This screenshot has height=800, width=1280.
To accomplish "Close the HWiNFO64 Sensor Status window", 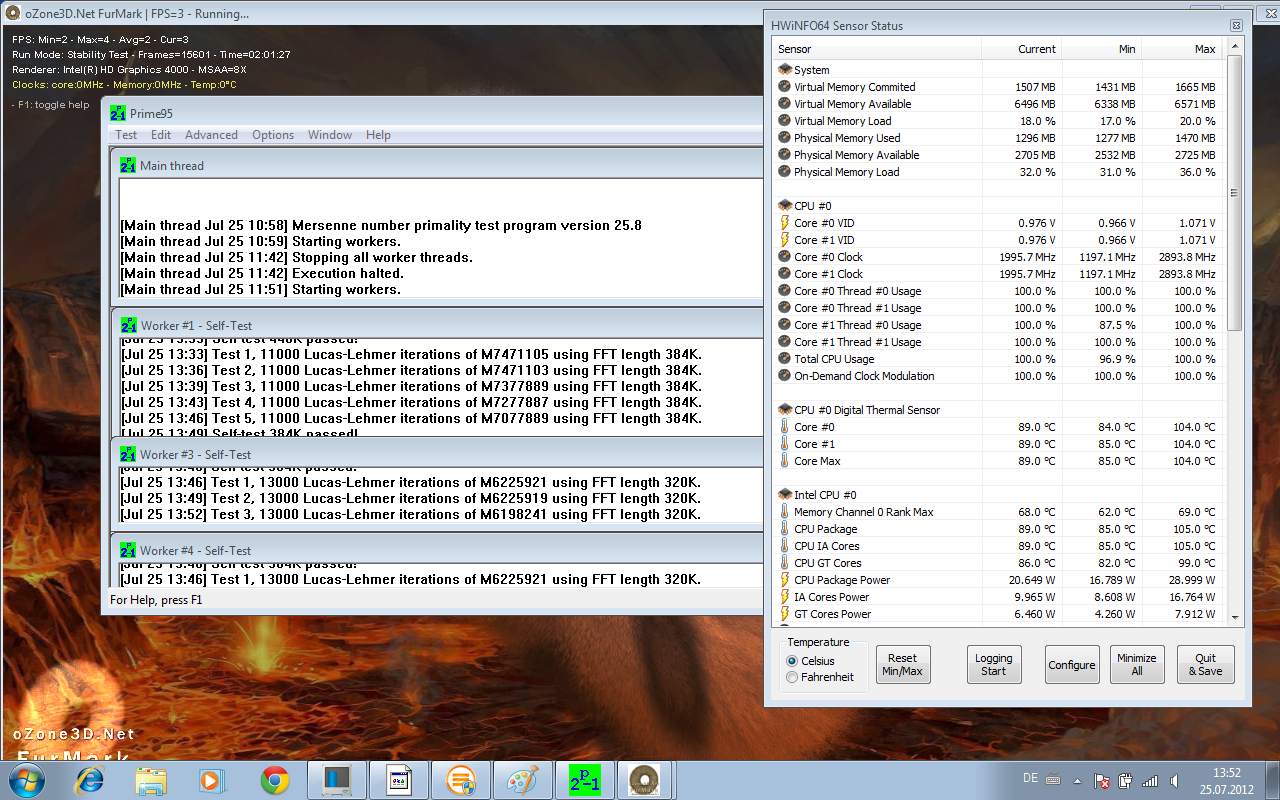I will [1237, 25].
